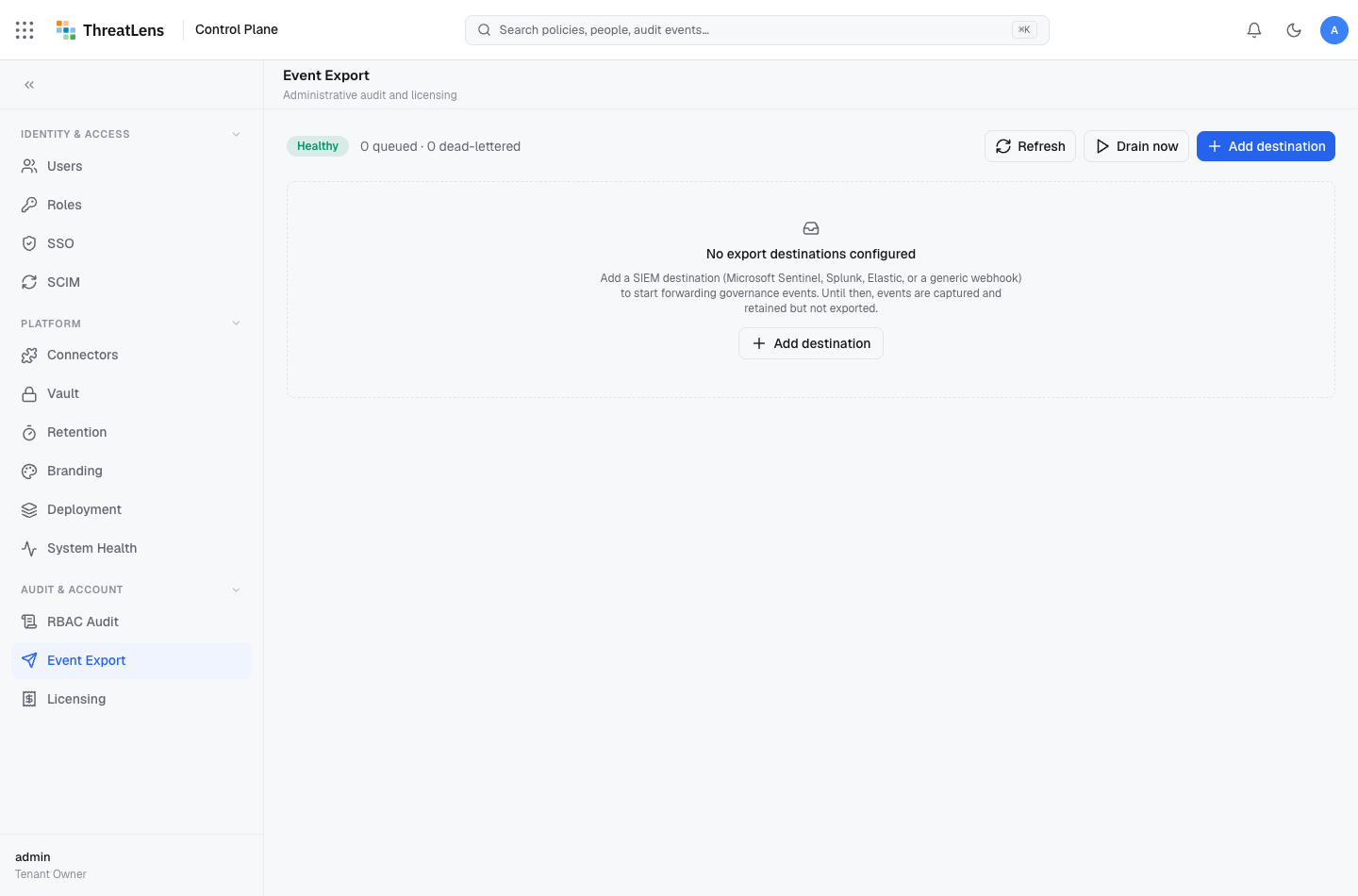Screen dimensions: 1358x896
Task: Click the Refresh button
Action: coord(1030,146)
